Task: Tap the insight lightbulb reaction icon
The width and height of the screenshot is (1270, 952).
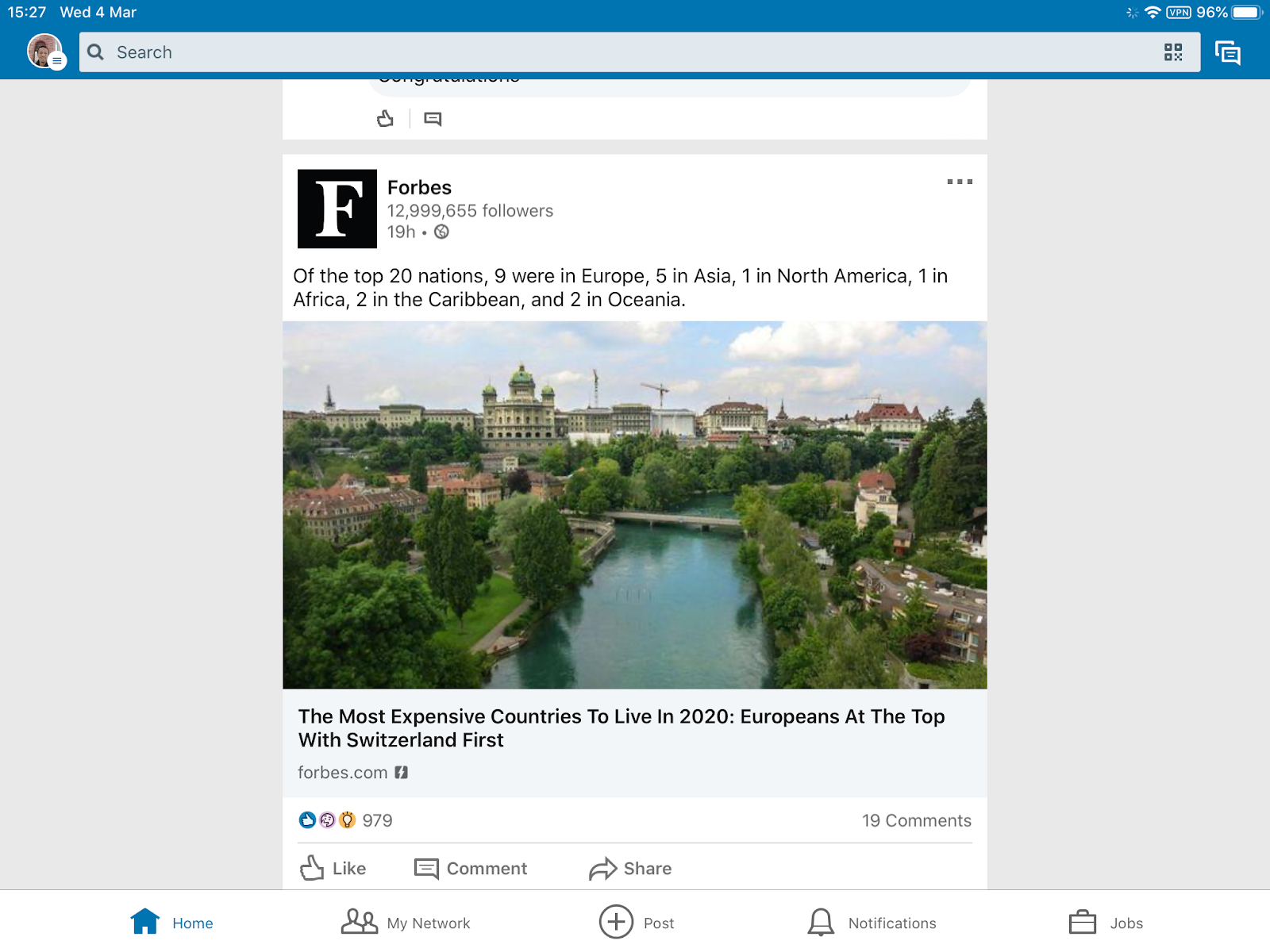Action: tap(347, 820)
